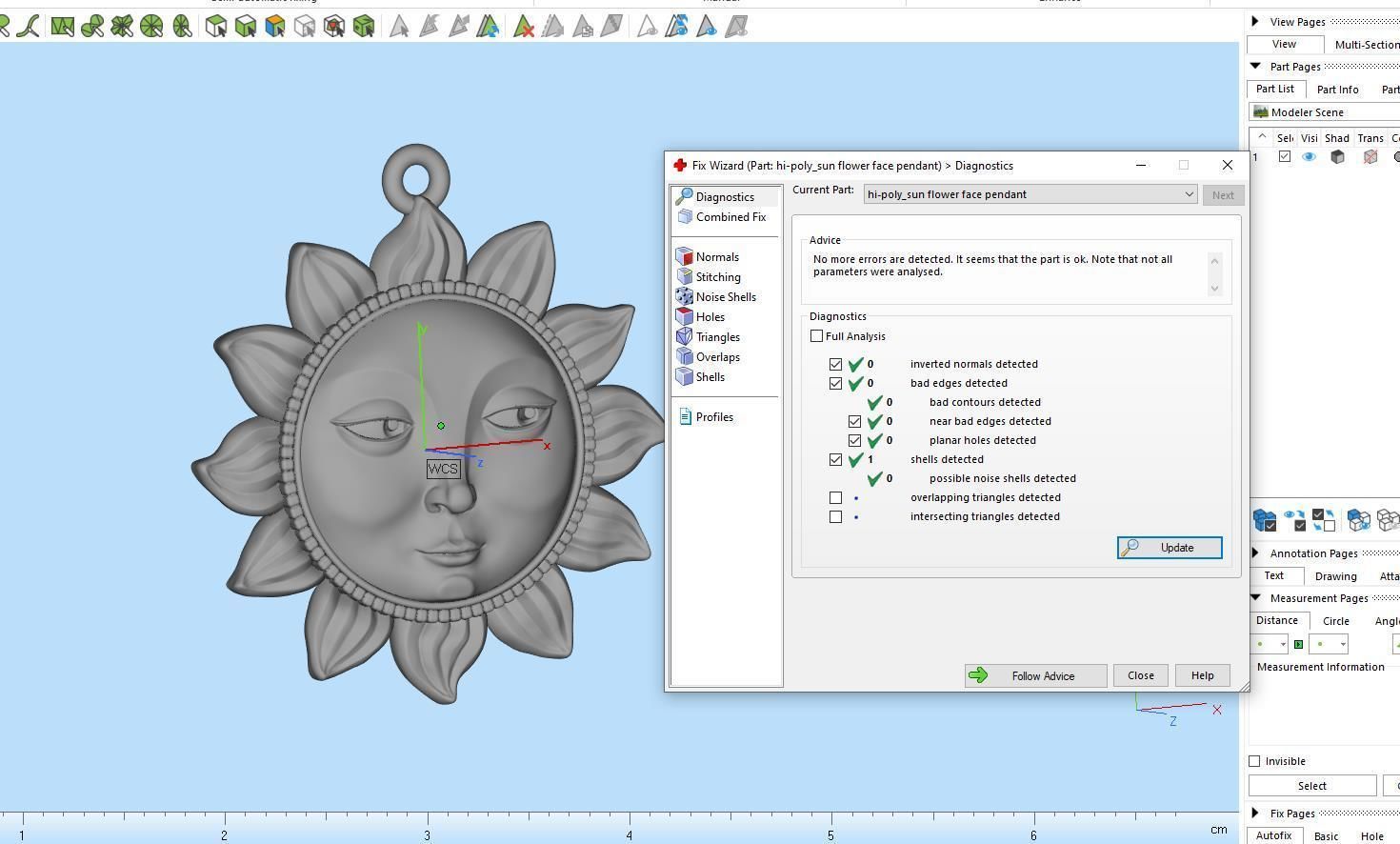Open the Normals fix page in wizard
The image size is (1400, 844).
pyautogui.click(x=717, y=257)
